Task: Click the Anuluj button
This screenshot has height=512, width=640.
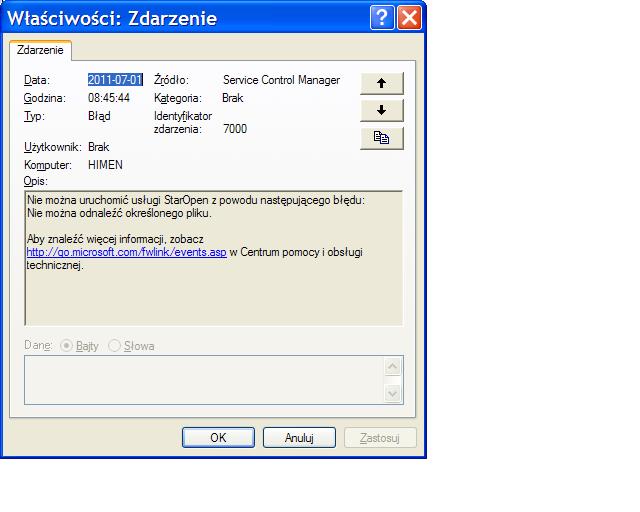Action: (299, 438)
